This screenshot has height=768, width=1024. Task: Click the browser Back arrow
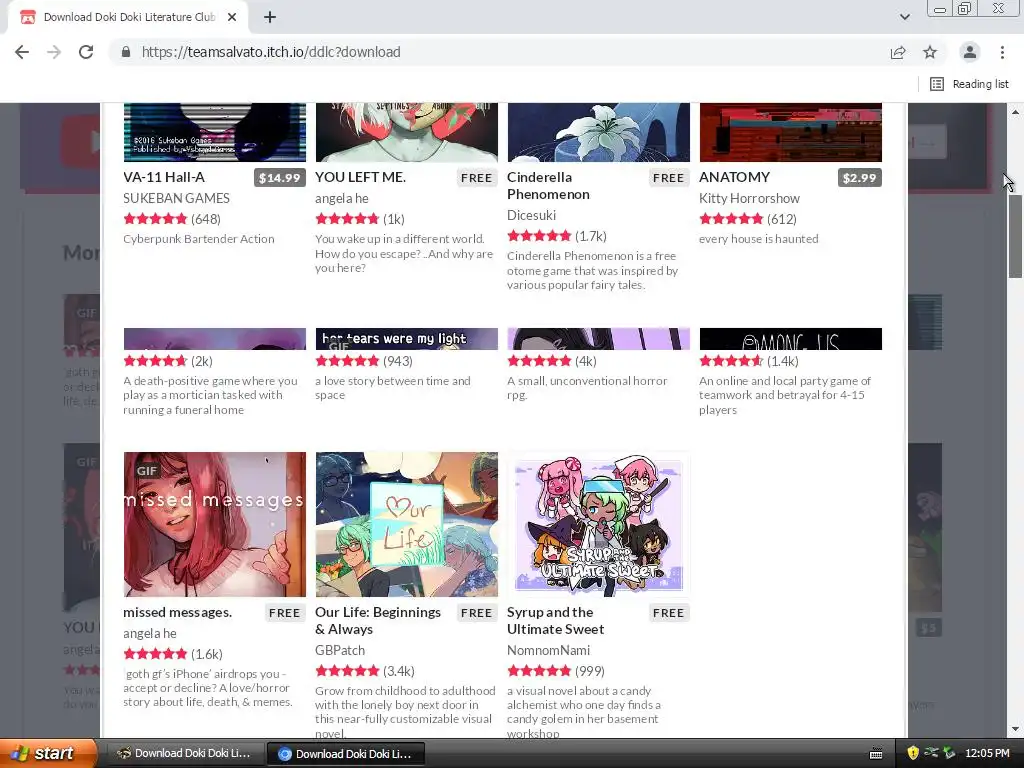point(22,52)
